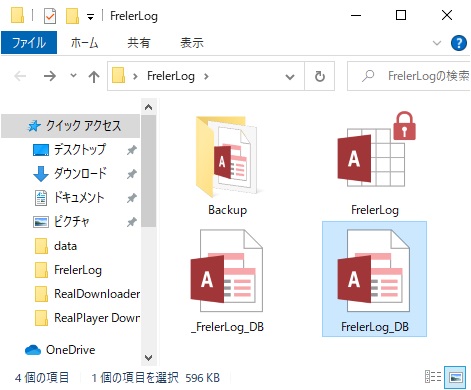This screenshot has width=471, height=390.
Task: Open the ダウンロード quick access folder
Action: pos(80,174)
